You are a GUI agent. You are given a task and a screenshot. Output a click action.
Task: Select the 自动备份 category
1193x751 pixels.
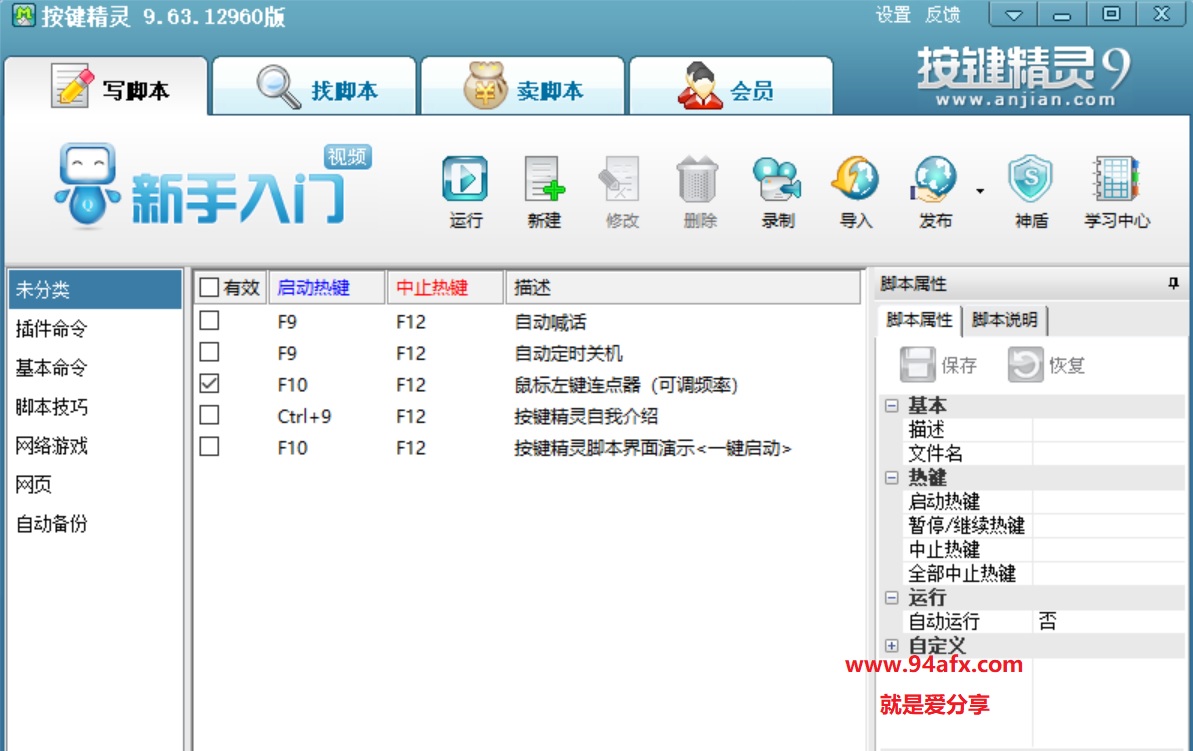[95, 523]
